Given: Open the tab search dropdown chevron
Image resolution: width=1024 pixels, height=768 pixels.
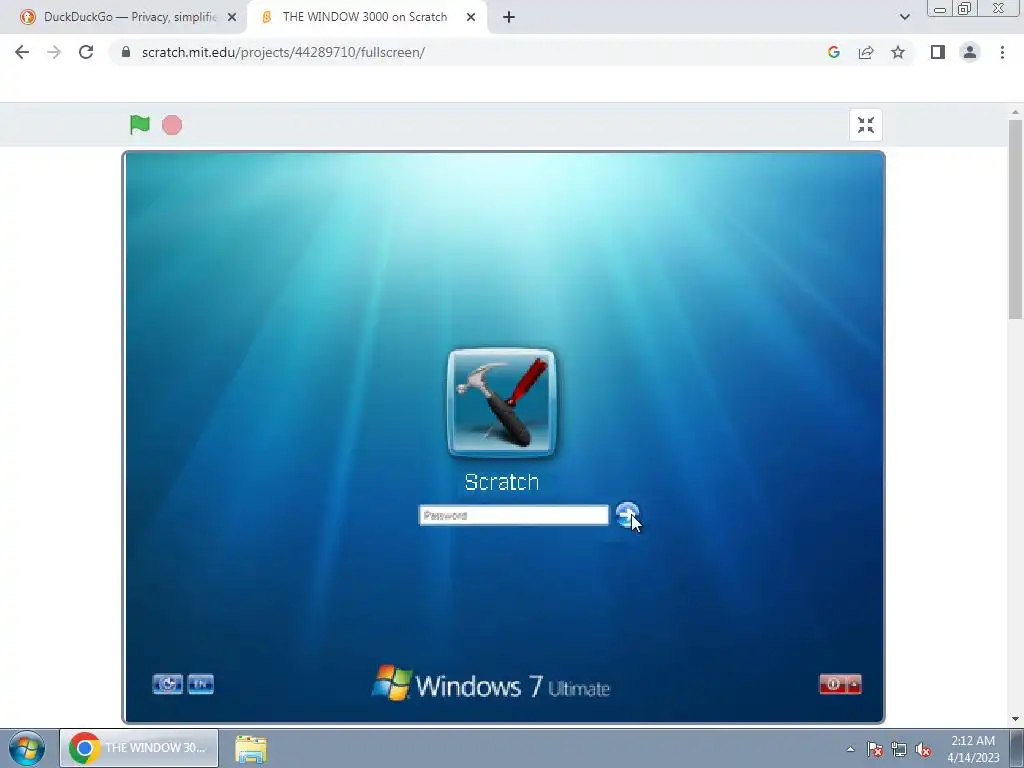Looking at the screenshot, I should coord(904,17).
